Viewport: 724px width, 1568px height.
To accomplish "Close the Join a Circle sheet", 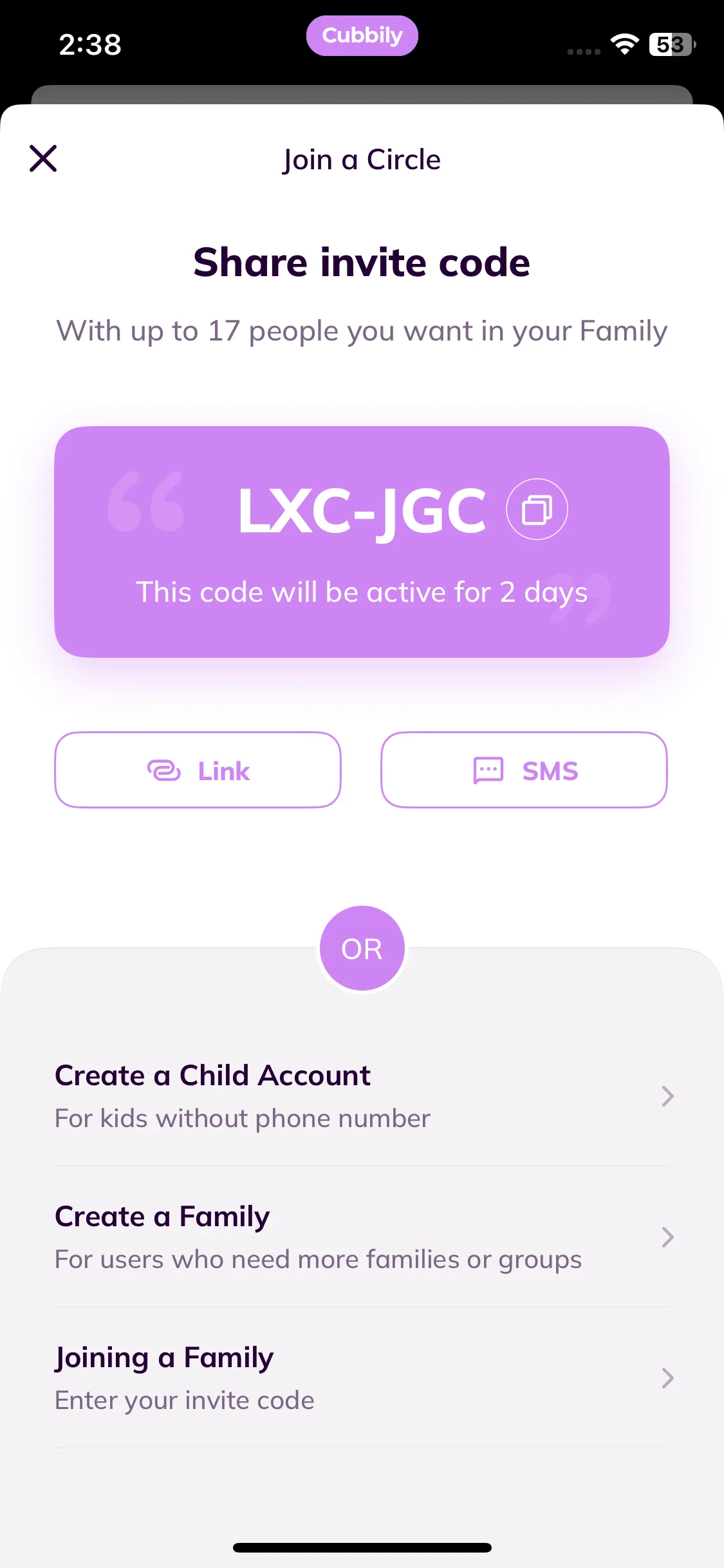I will pos(43,158).
